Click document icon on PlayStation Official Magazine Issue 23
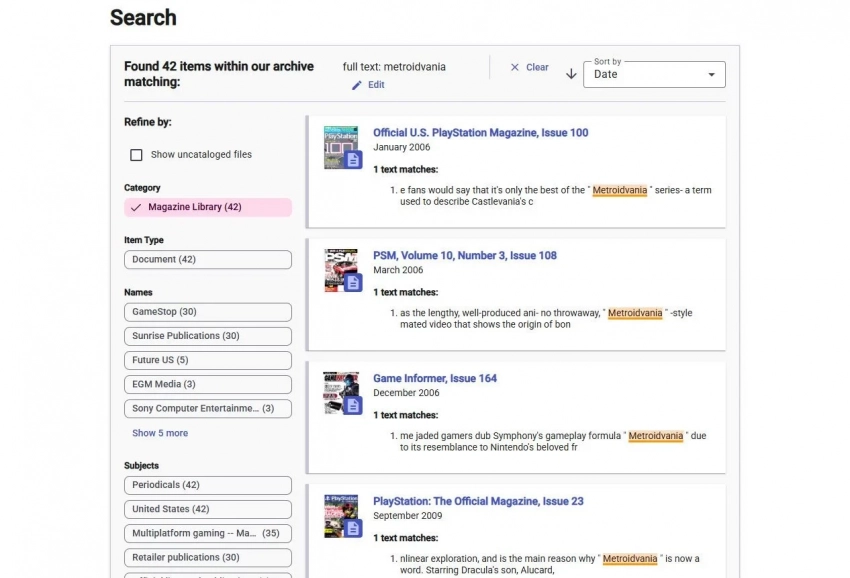 [352, 528]
